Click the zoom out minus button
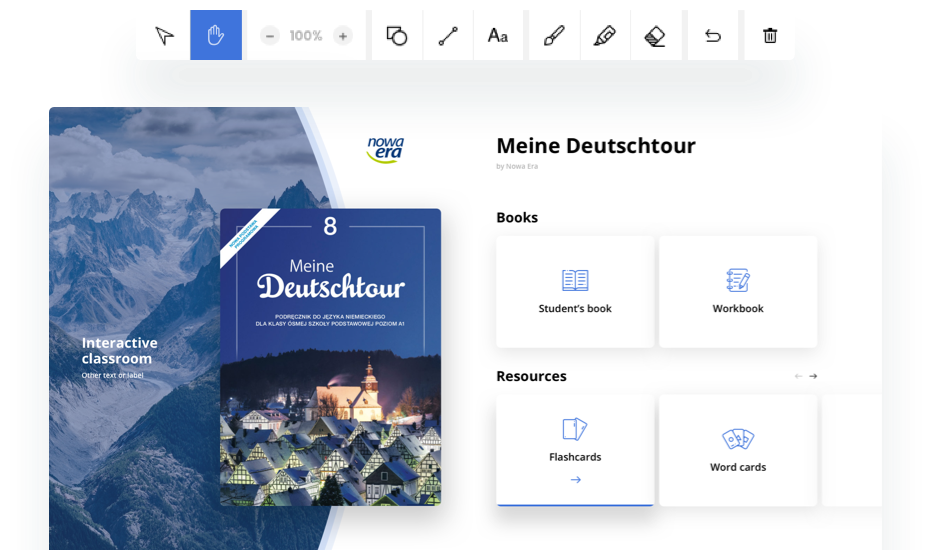This screenshot has width=931, height=550. (x=270, y=36)
